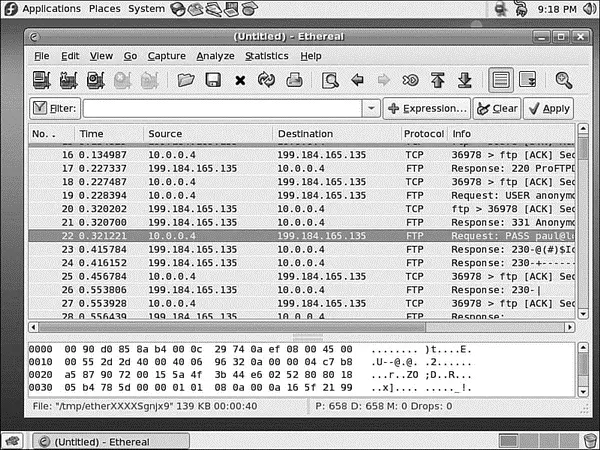Open the Go menu
The image size is (600, 450).
[x=130, y=56]
